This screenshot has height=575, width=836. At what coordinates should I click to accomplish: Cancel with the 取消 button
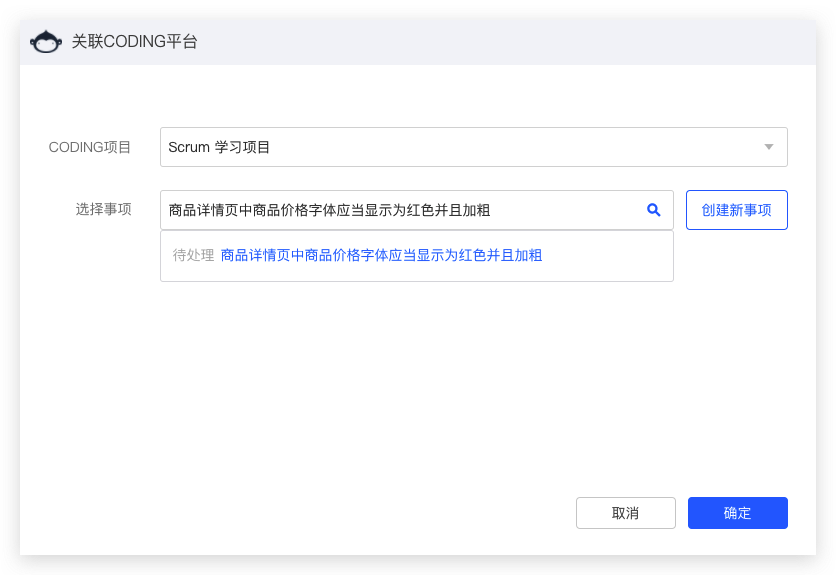click(625, 513)
